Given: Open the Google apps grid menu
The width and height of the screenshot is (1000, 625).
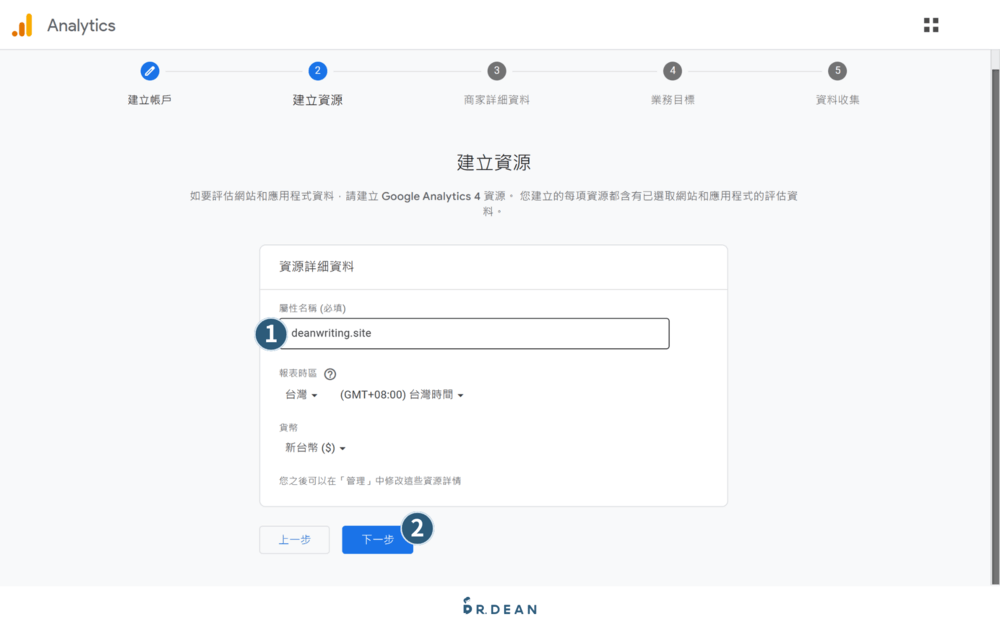Looking at the screenshot, I should click(931, 25).
